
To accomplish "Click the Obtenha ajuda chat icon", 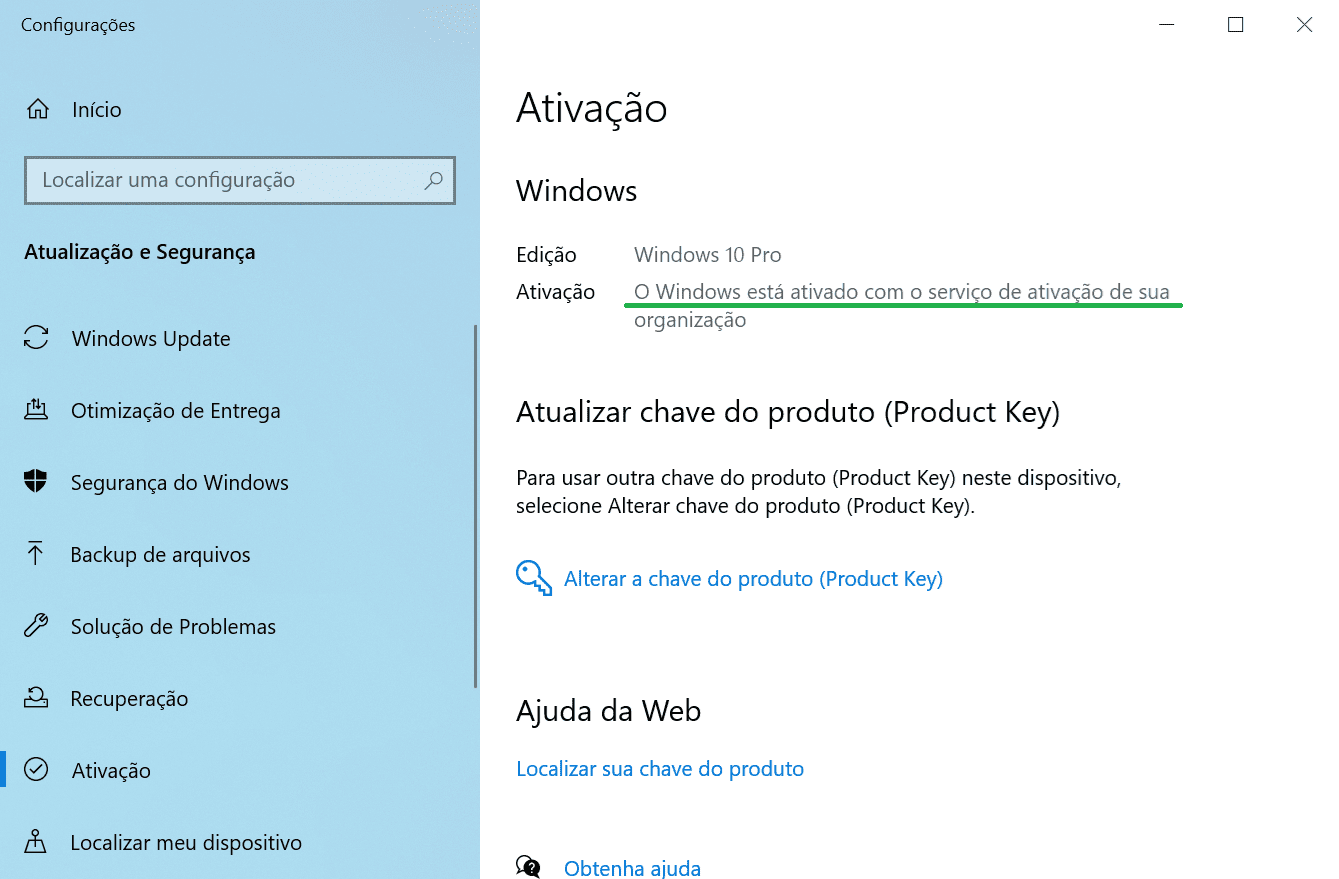I will [x=528, y=864].
